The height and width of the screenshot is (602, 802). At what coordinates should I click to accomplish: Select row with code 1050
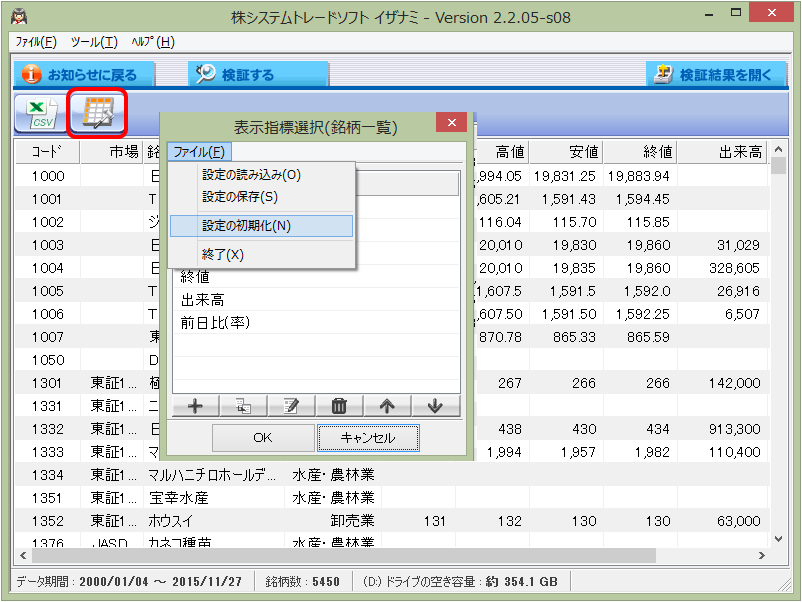392,360
